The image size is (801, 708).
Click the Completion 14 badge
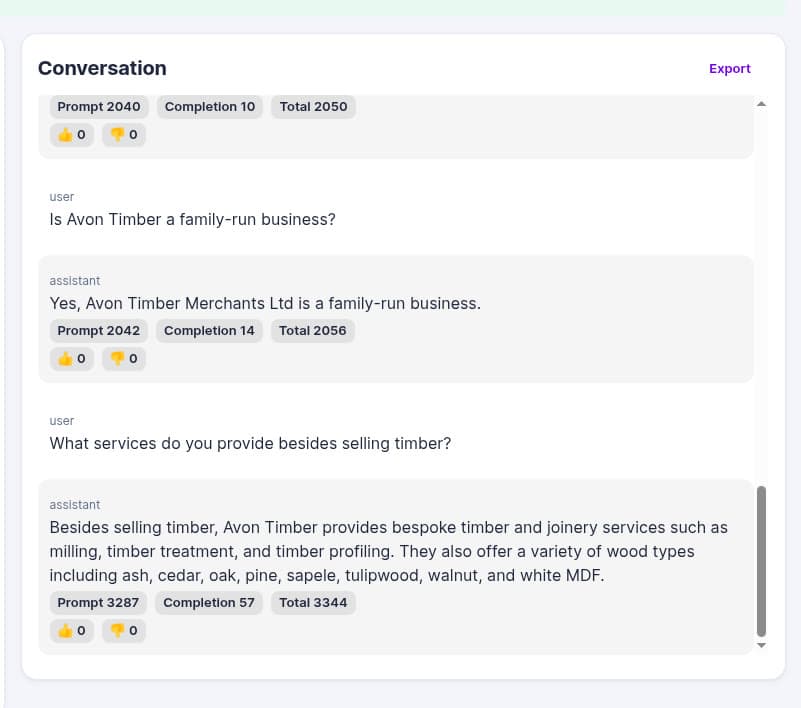click(209, 331)
